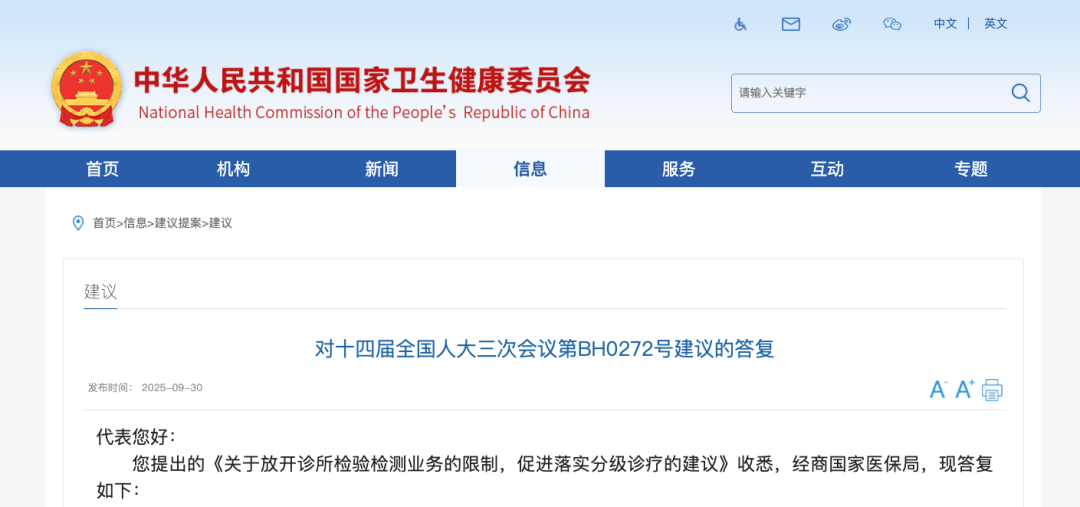Increase font size with A+ icon
This screenshot has height=507, width=1080.
pos(965,389)
